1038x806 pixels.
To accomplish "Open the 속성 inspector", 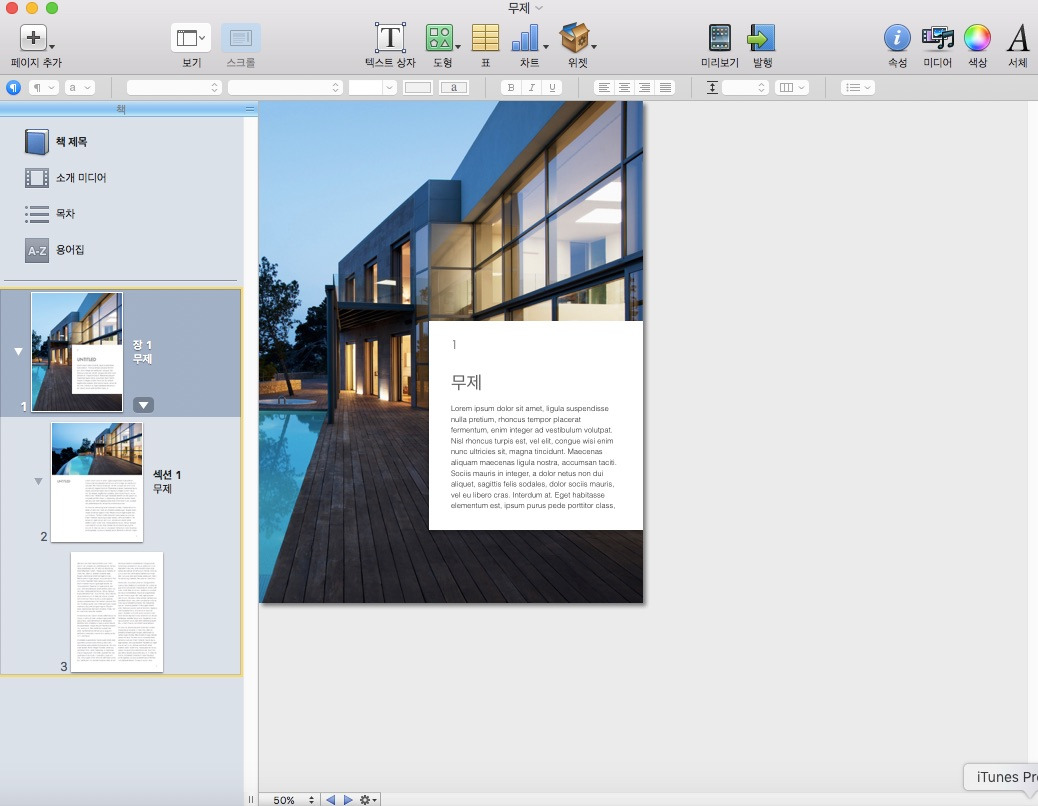I will tap(897, 38).
